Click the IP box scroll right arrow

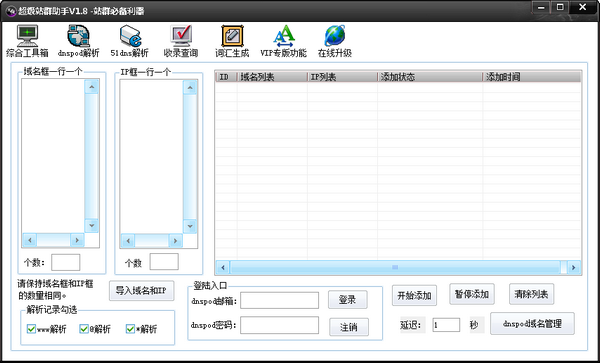coord(175,241)
